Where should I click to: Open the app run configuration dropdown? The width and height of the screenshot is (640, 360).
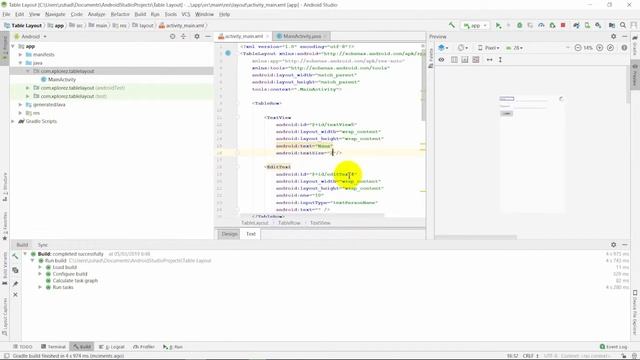(x=475, y=25)
